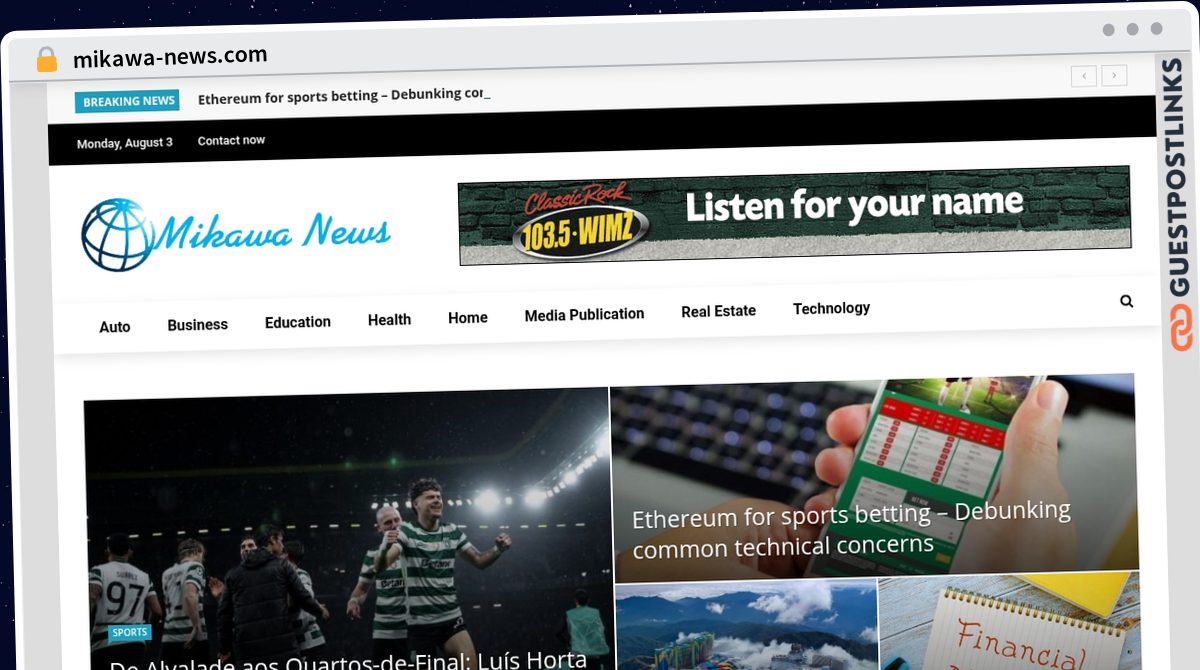This screenshot has height=670, width=1200.
Task: Open the Auto menu category
Action: [x=115, y=327]
